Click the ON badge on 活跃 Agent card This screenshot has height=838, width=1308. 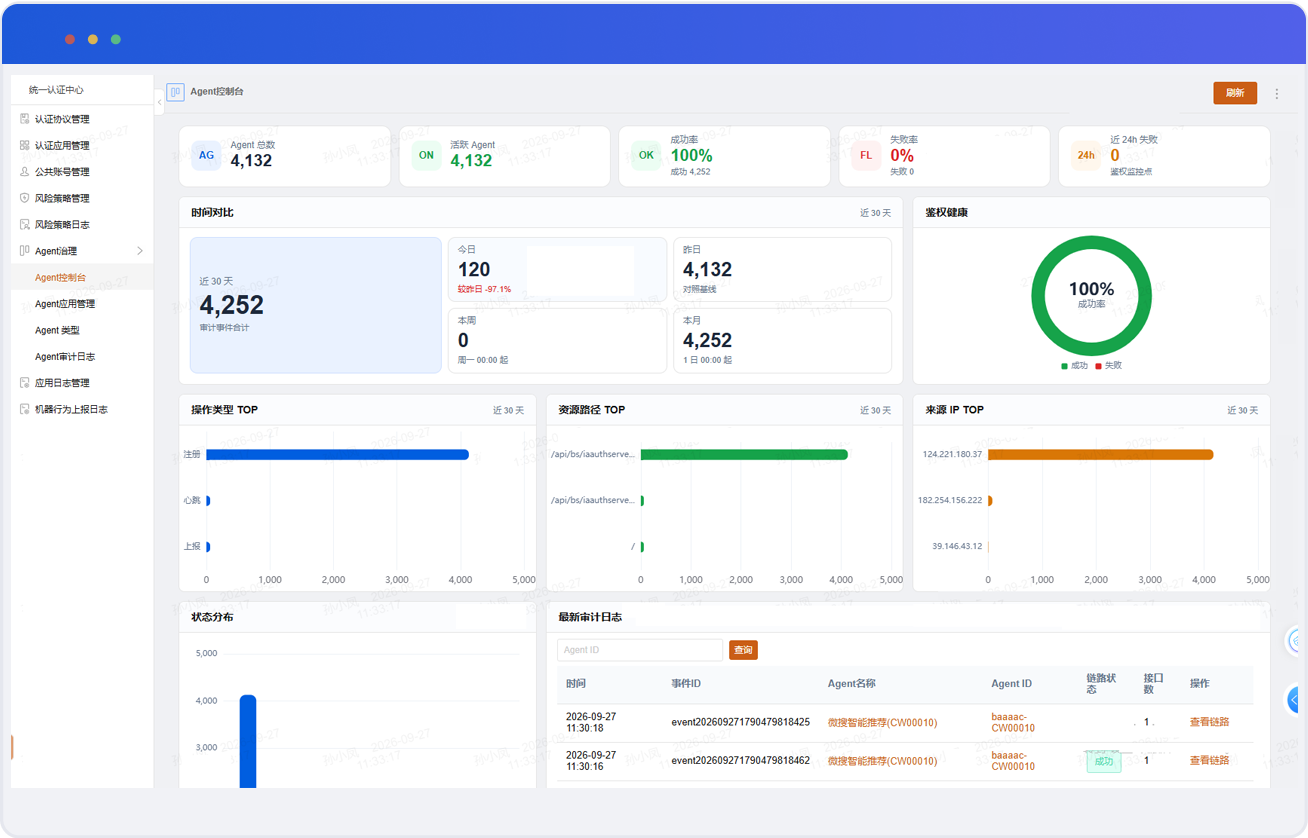(x=426, y=155)
